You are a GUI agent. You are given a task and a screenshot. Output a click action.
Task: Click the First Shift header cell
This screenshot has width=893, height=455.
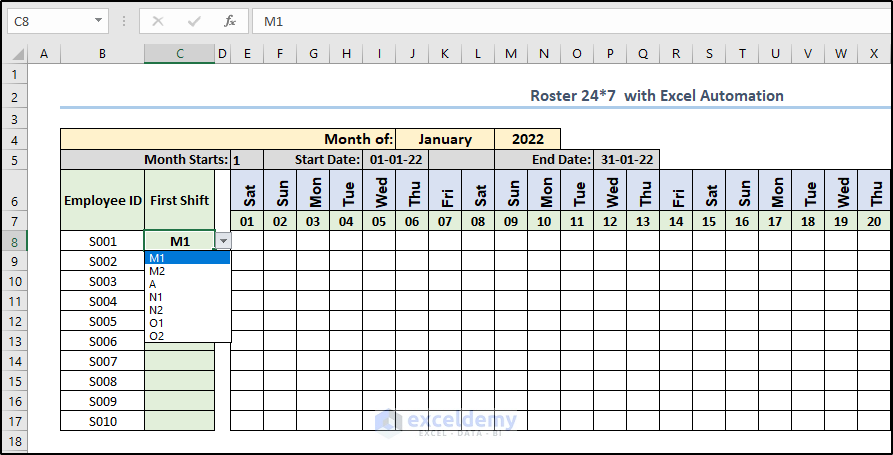tap(179, 200)
